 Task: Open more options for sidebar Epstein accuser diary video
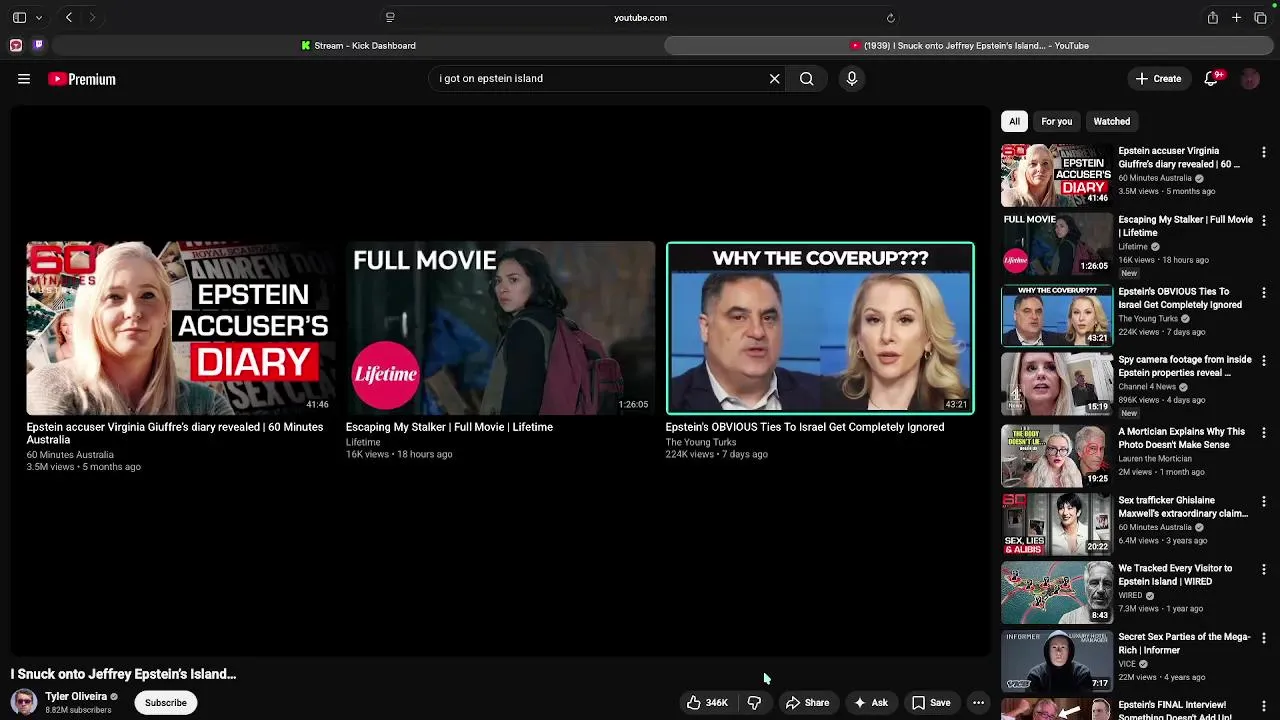[1264, 152]
